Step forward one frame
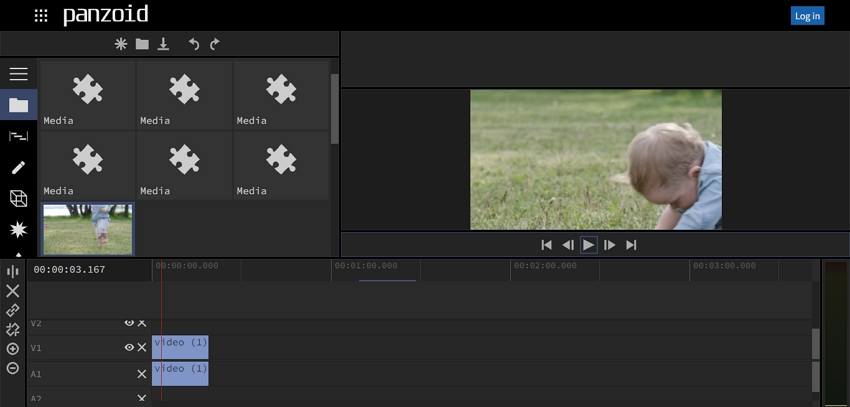Image resolution: width=850 pixels, height=407 pixels. [x=610, y=245]
